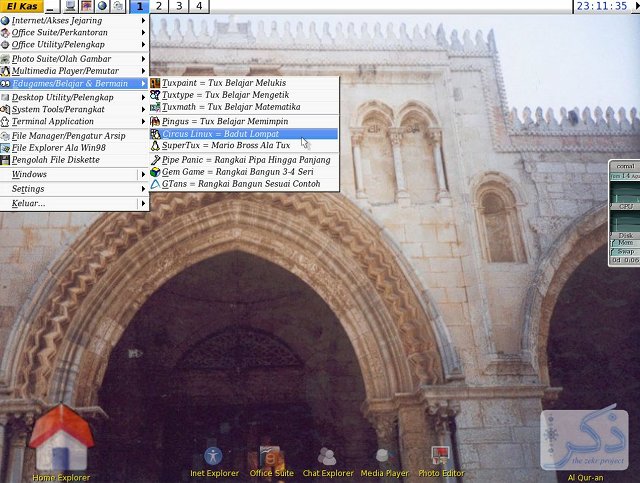The width and height of the screenshot is (640, 483).
Task: Launch Pipe Panic = Rangkai Pipa Hingga Panjang
Action: (244, 160)
